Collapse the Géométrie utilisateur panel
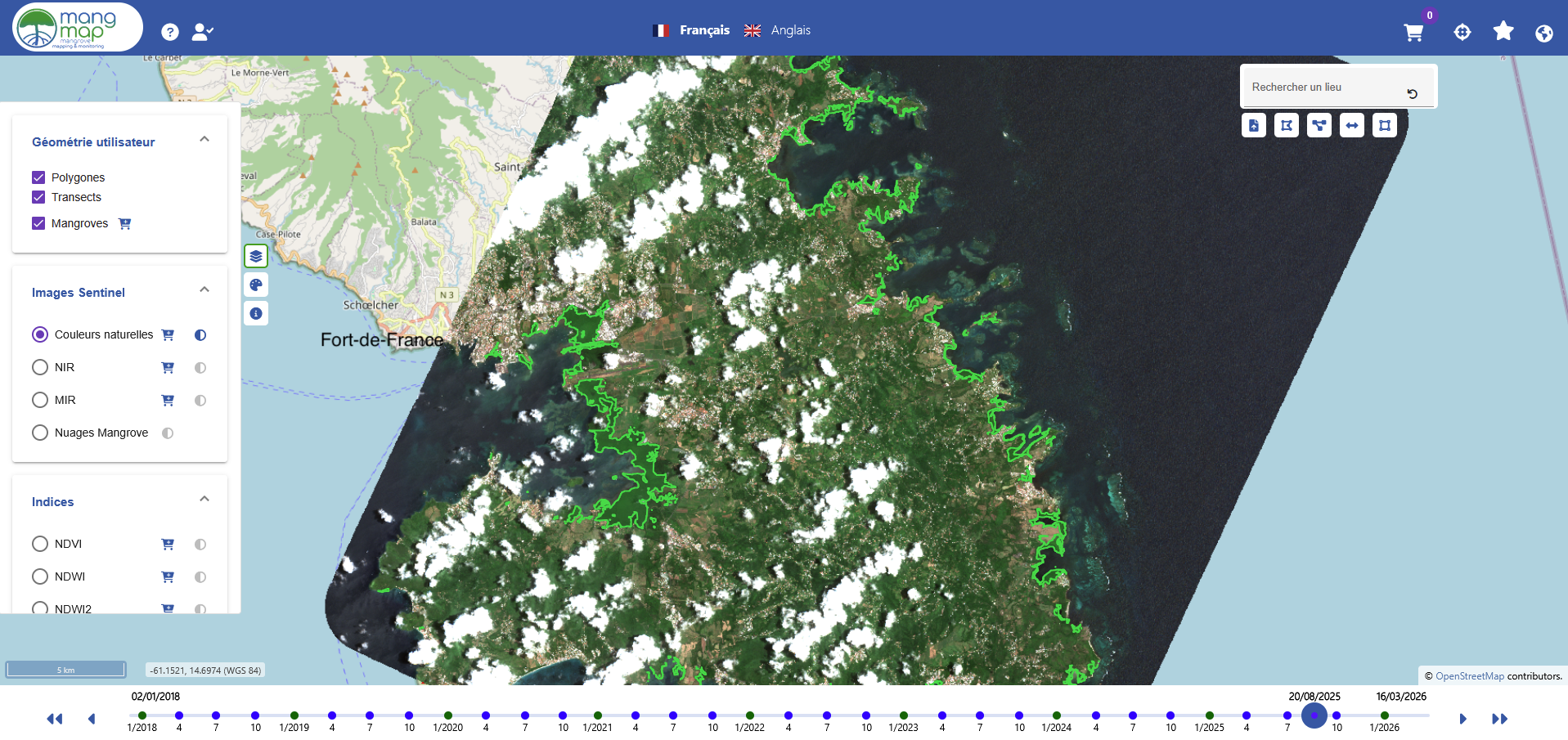 tap(204, 139)
